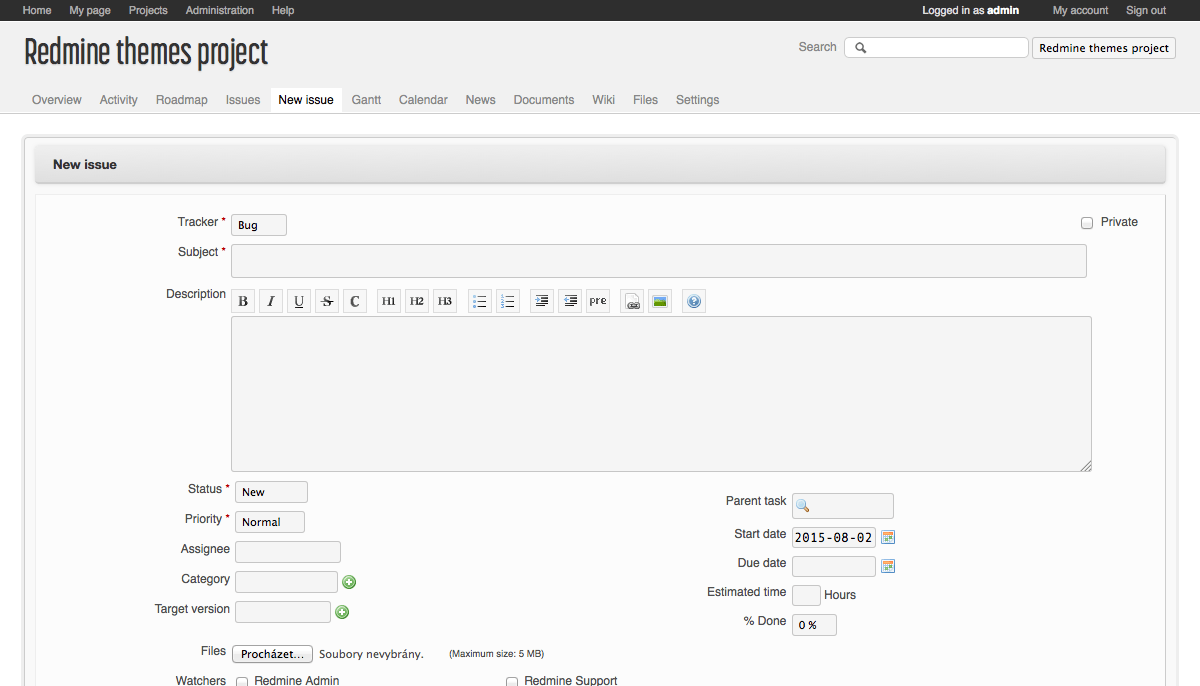The height and width of the screenshot is (686, 1200).
Task: Click the Search label link
Action: (x=817, y=47)
